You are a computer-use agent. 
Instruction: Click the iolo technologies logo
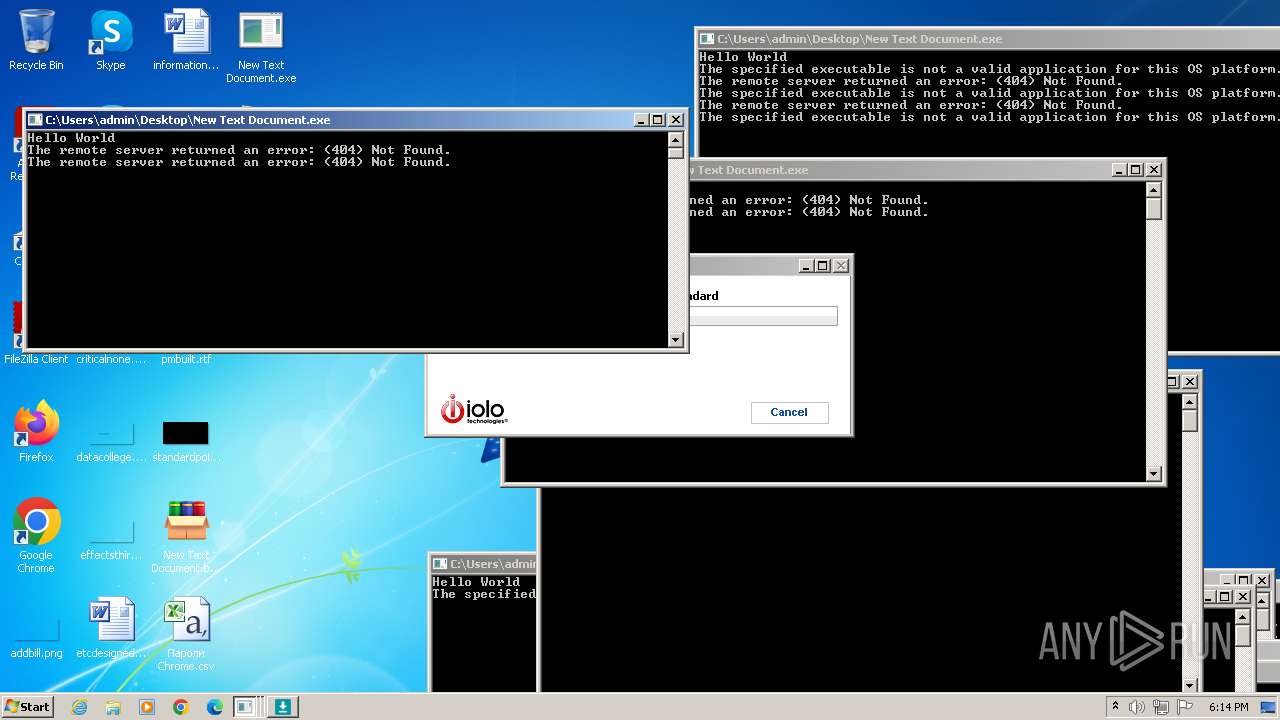tap(474, 409)
